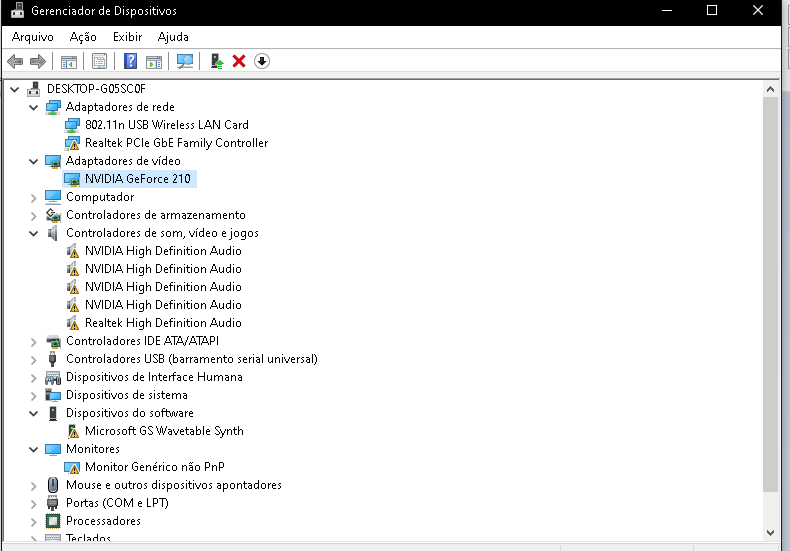Collapse the Monitores category
The image size is (790, 551).
(x=34, y=449)
